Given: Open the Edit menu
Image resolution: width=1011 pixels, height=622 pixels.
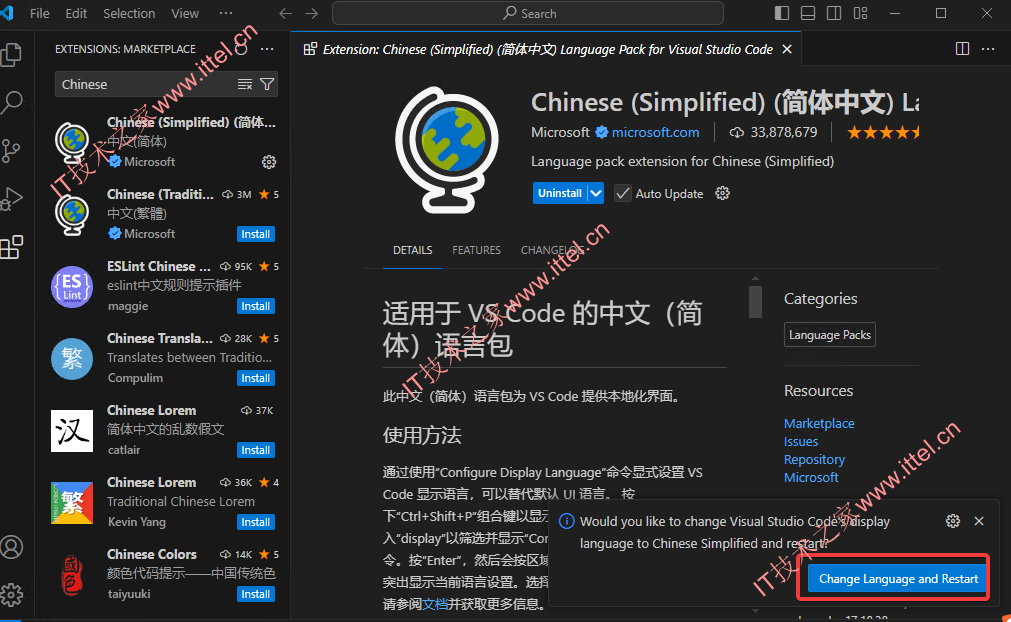Looking at the screenshot, I should pyautogui.click(x=76, y=14).
